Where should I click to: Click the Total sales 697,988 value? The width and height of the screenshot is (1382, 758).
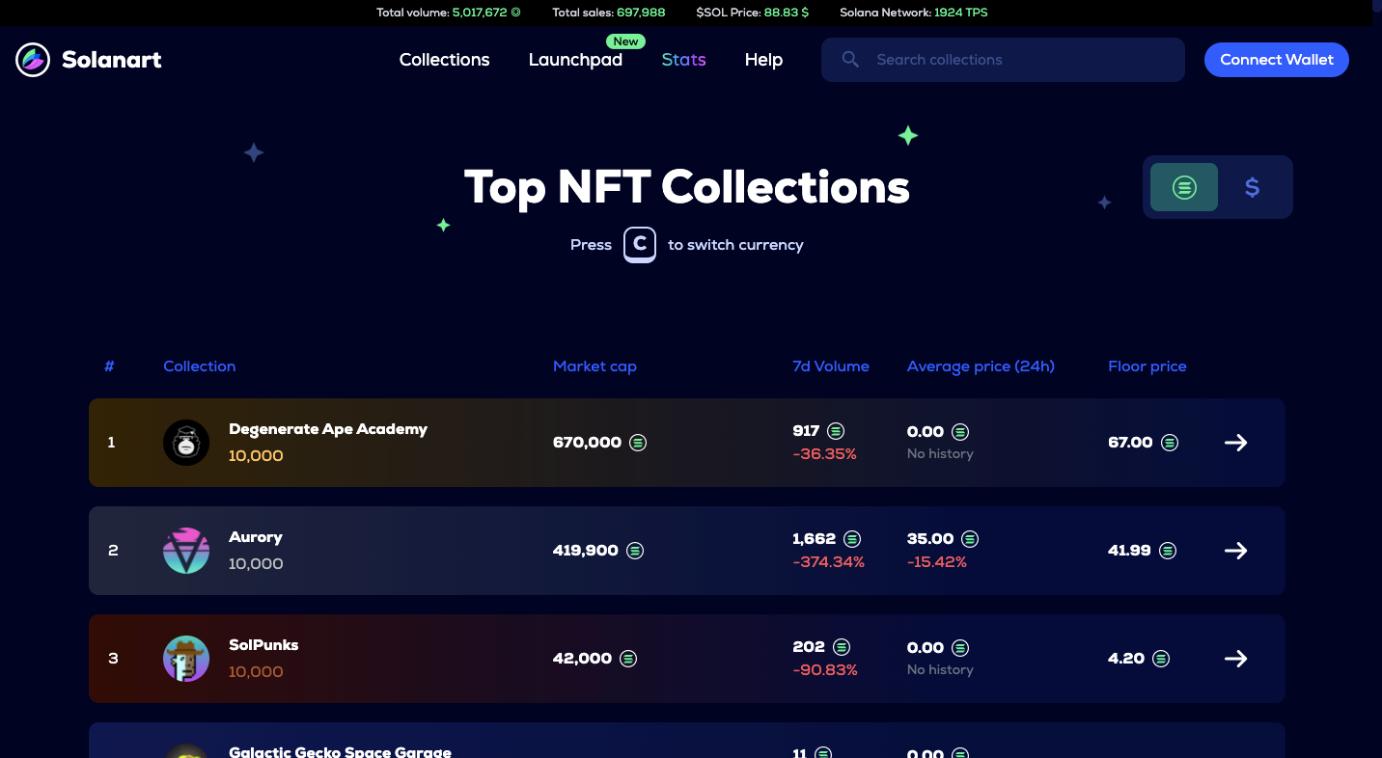click(x=641, y=12)
